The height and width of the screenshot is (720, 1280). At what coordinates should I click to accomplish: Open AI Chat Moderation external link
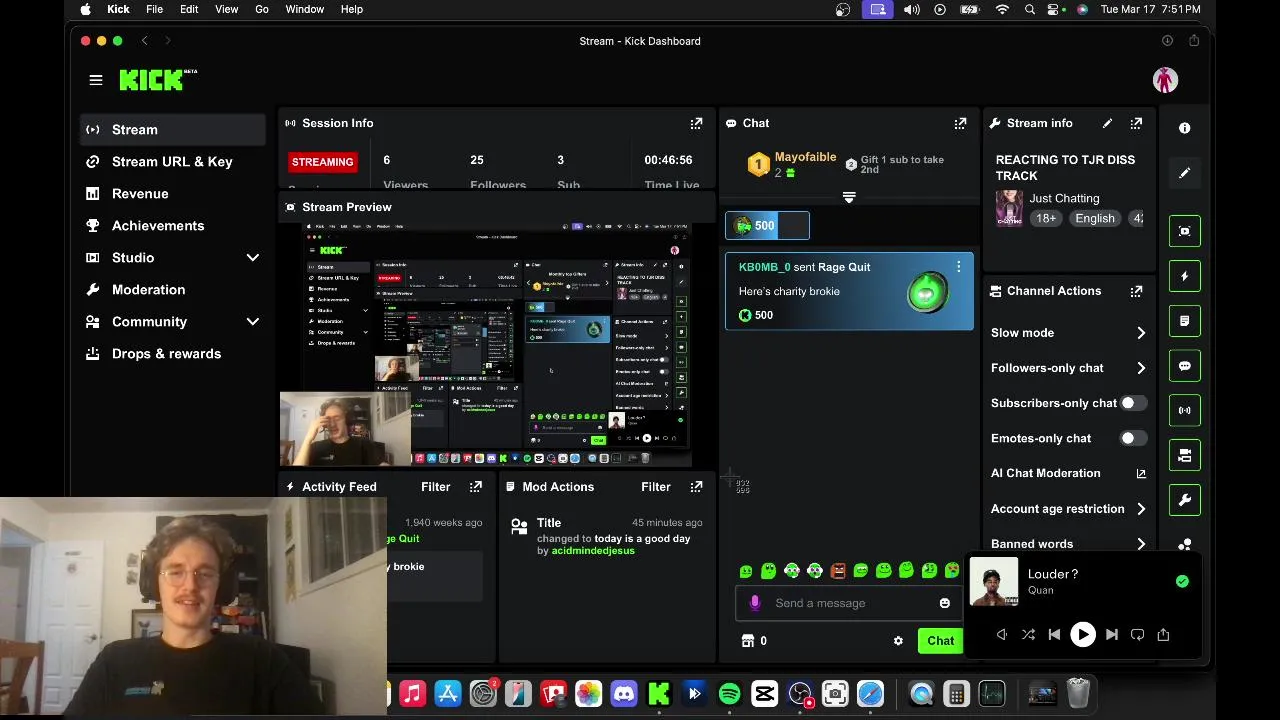(x=1141, y=474)
